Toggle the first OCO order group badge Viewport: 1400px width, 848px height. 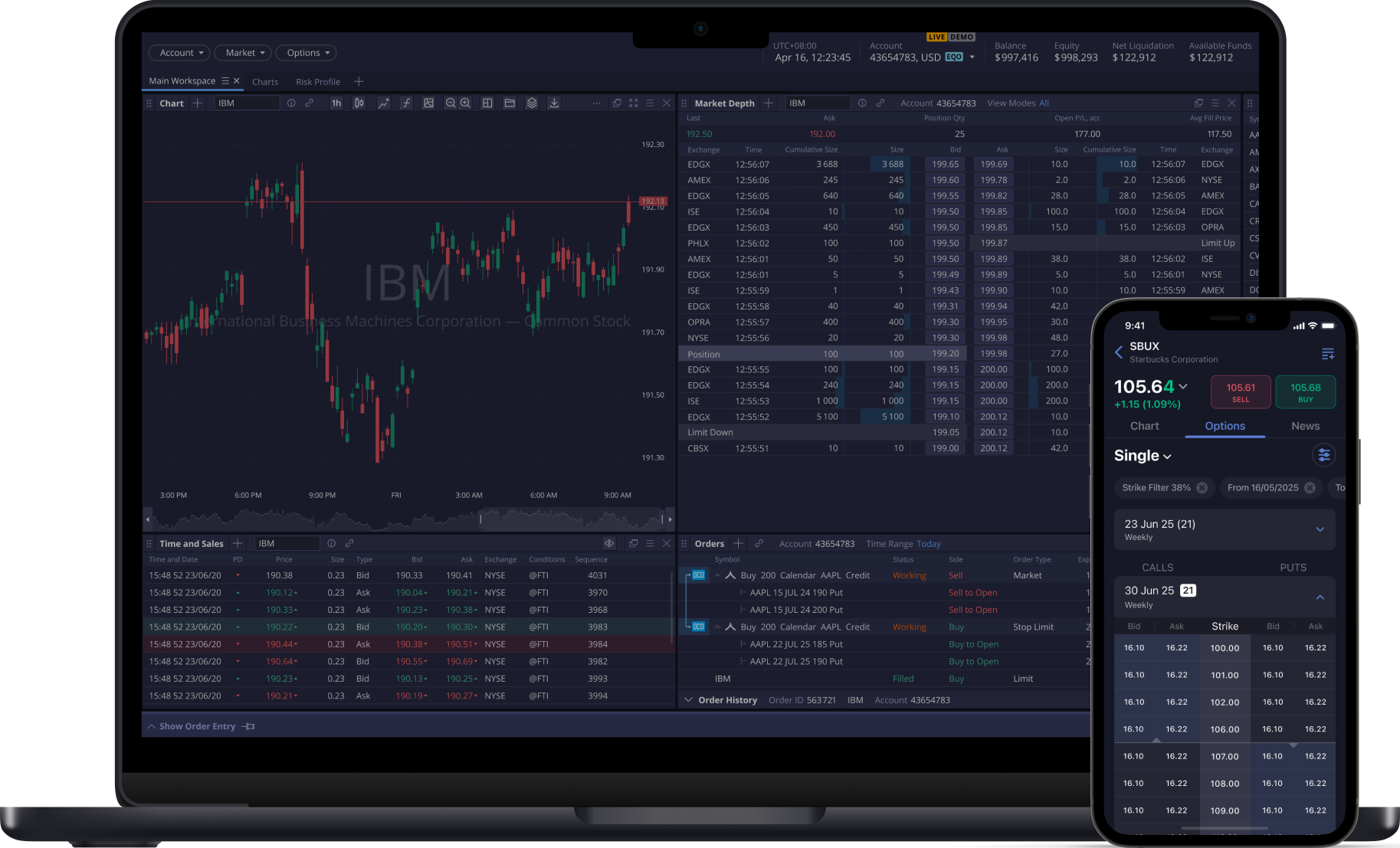coord(698,575)
